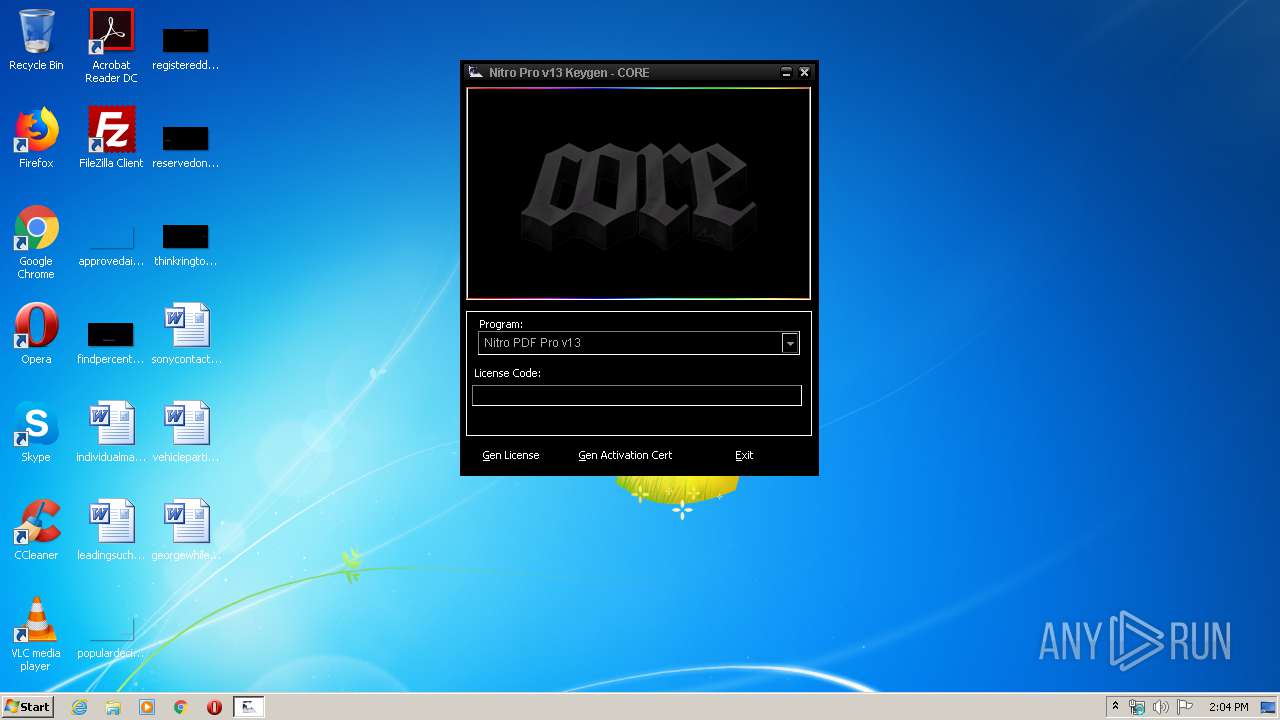Open Google Chrome desktop shortcut
The image size is (1280, 720).
tap(36, 242)
